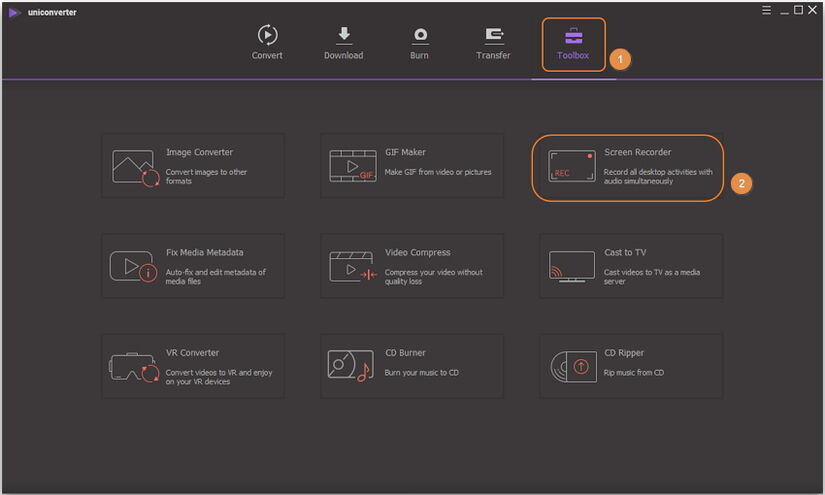The height and width of the screenshot is (495, 825).
Task: Click the Fix Media Metadata info icon
Action: 133,266
